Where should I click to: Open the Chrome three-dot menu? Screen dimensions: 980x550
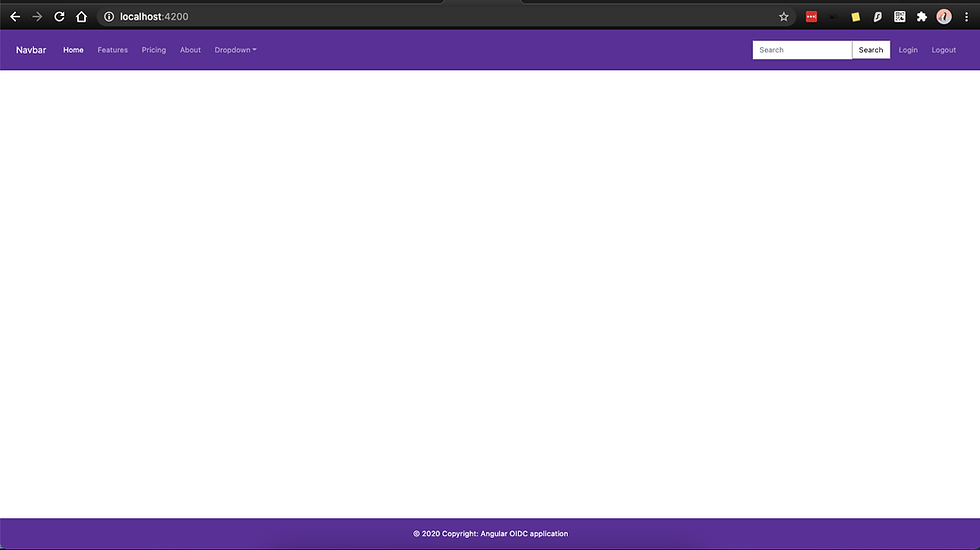click(966, 17)
